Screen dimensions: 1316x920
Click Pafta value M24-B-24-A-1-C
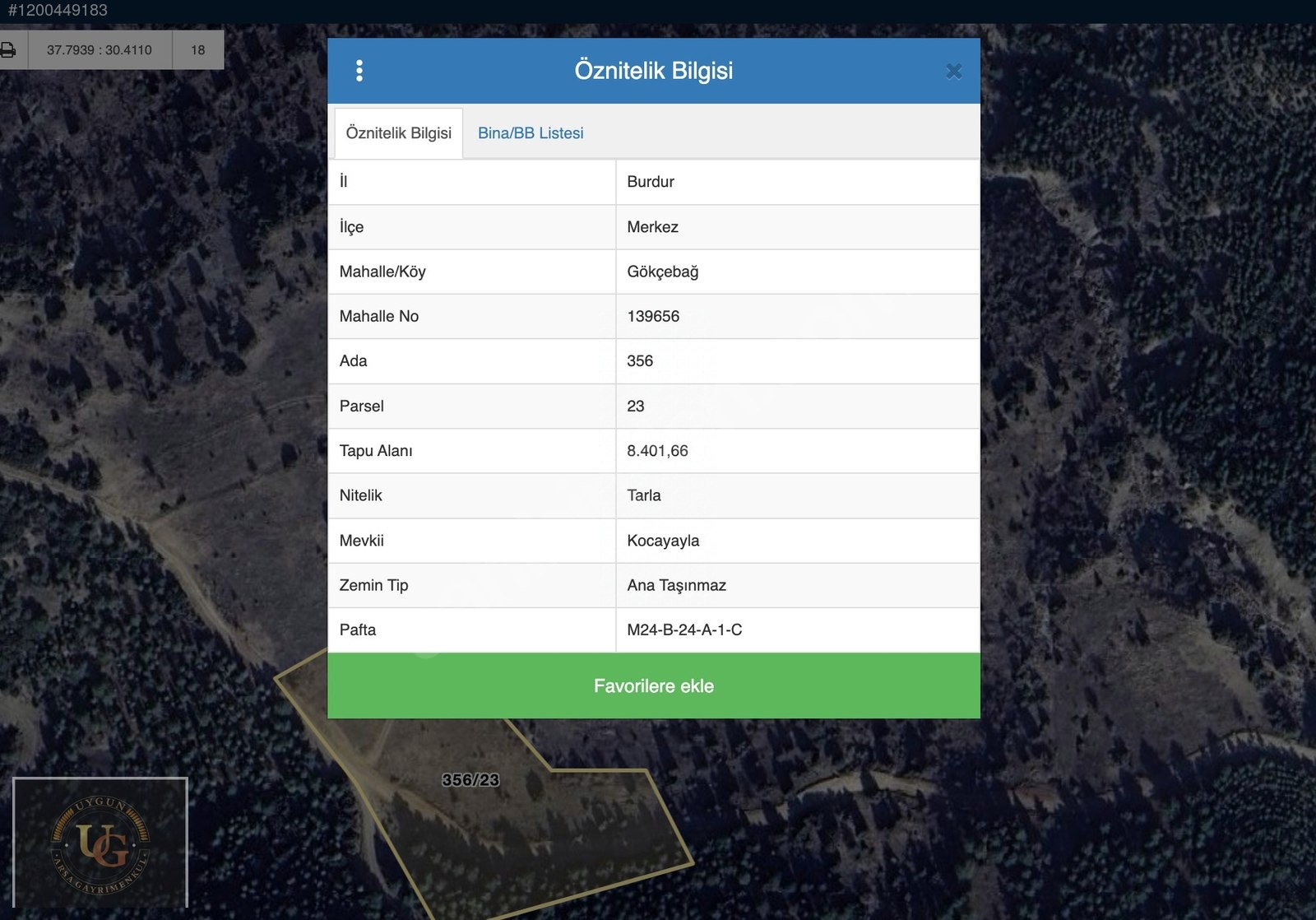684,630
